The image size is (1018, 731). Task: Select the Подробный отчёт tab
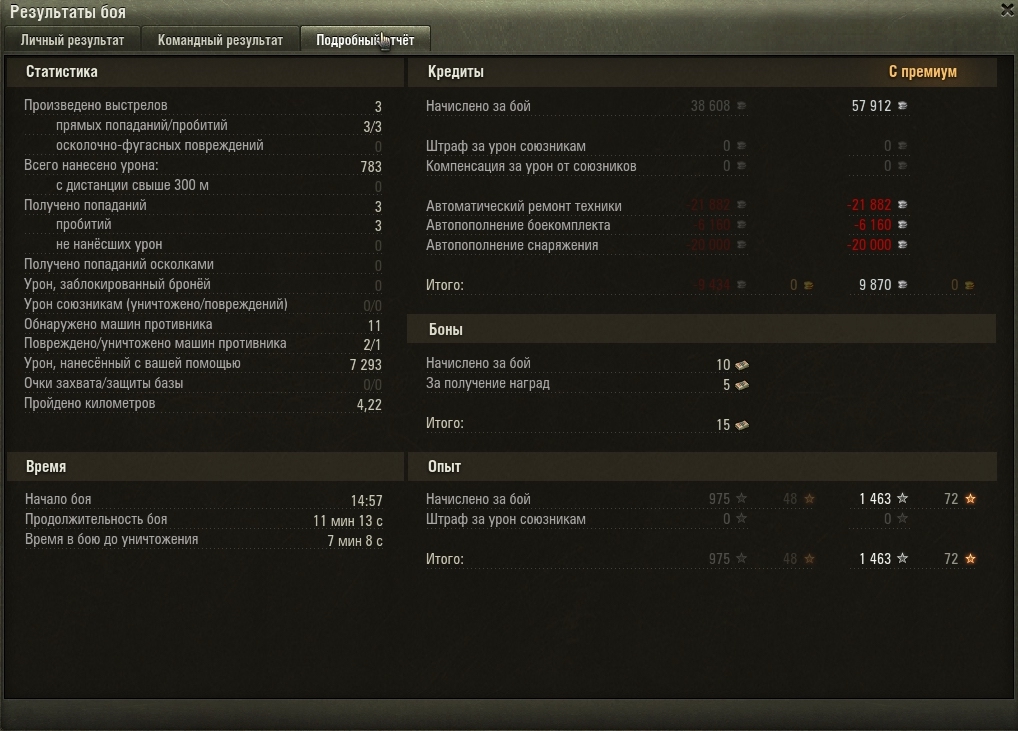point(365,40)
